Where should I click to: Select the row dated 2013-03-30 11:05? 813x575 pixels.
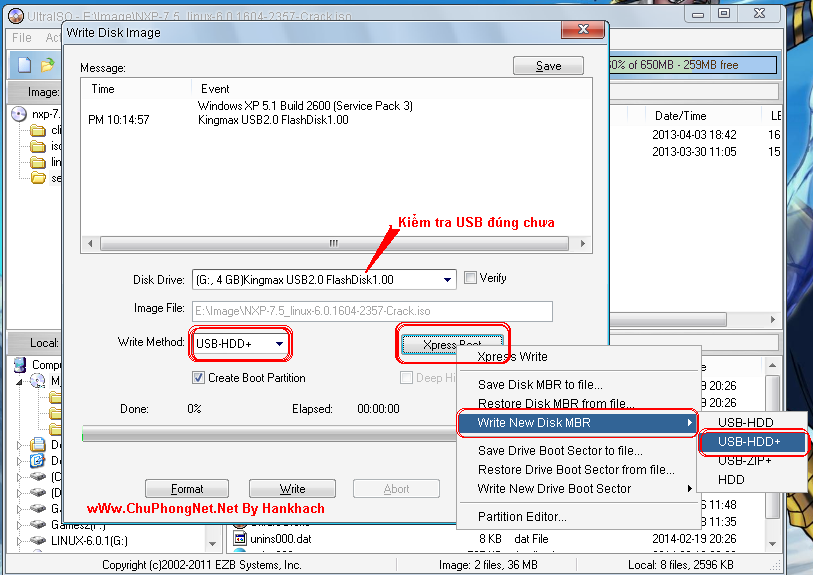[x=694, y=152]
